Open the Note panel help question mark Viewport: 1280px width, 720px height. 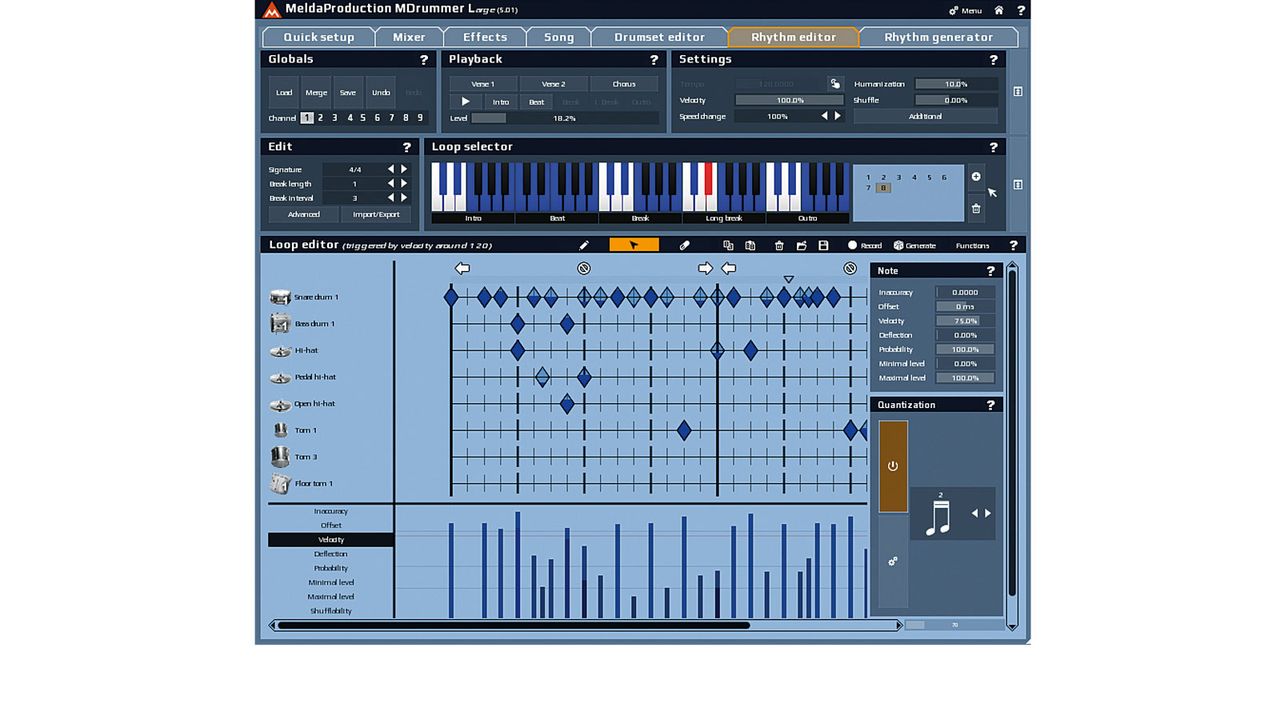point(991,271)
